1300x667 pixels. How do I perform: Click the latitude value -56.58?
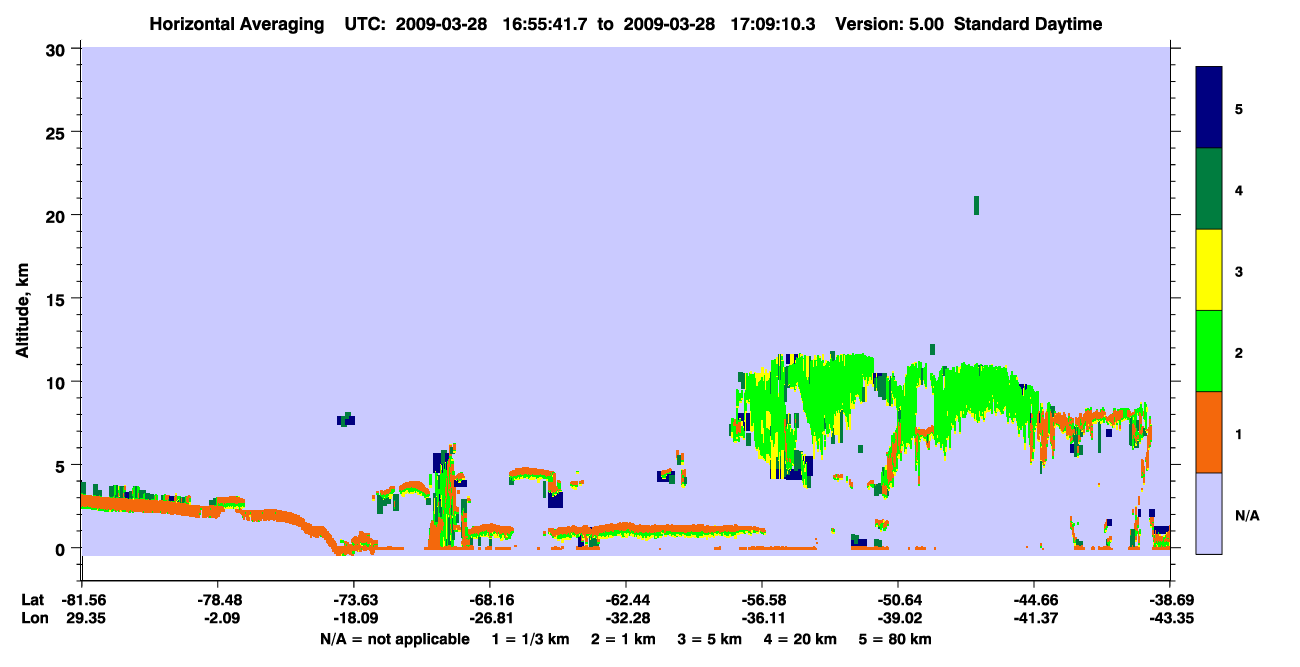pyautogui.click(x=762, y=600)
